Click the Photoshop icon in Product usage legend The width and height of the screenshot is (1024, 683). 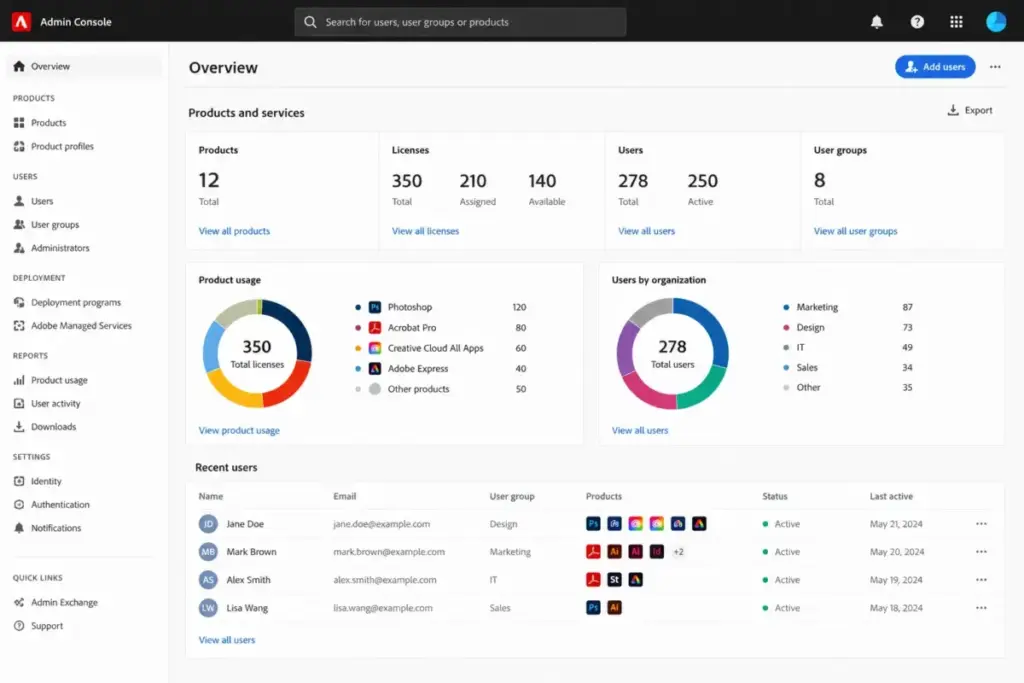pos(375,307)
